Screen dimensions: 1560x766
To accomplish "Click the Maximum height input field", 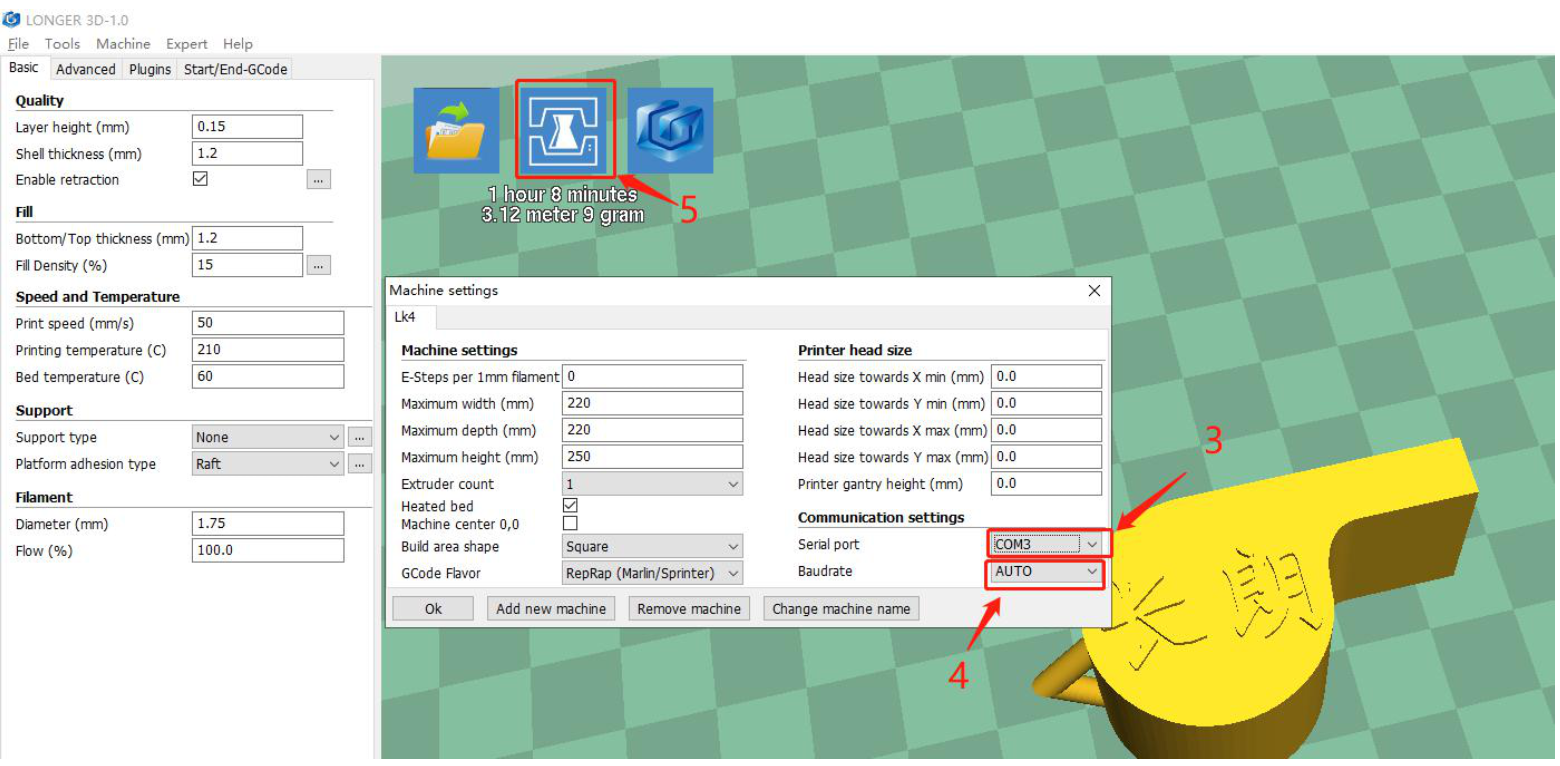I will [653, 457].
